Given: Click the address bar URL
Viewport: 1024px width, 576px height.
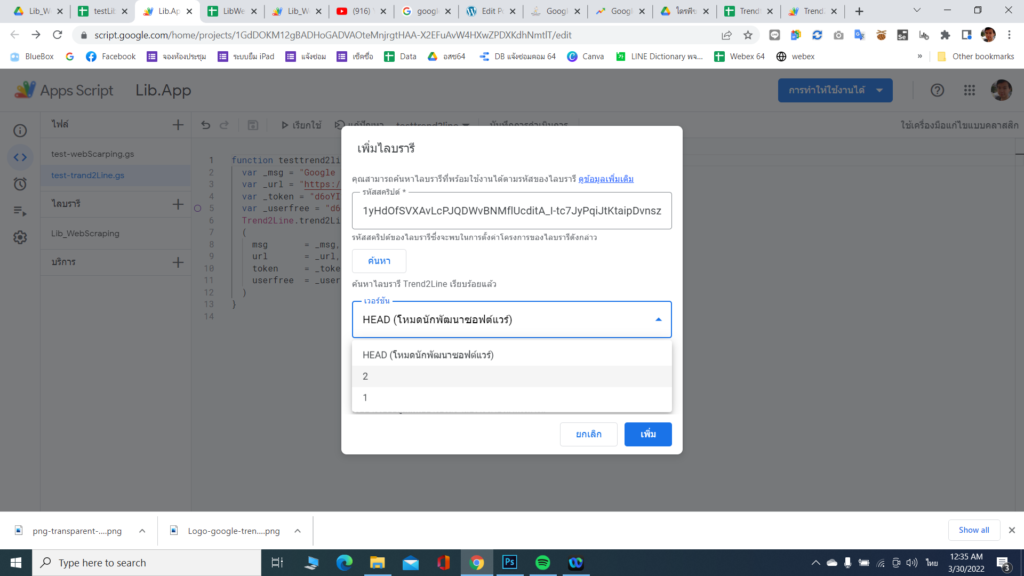Looking at the screenshot, I should tap(332, 35).
